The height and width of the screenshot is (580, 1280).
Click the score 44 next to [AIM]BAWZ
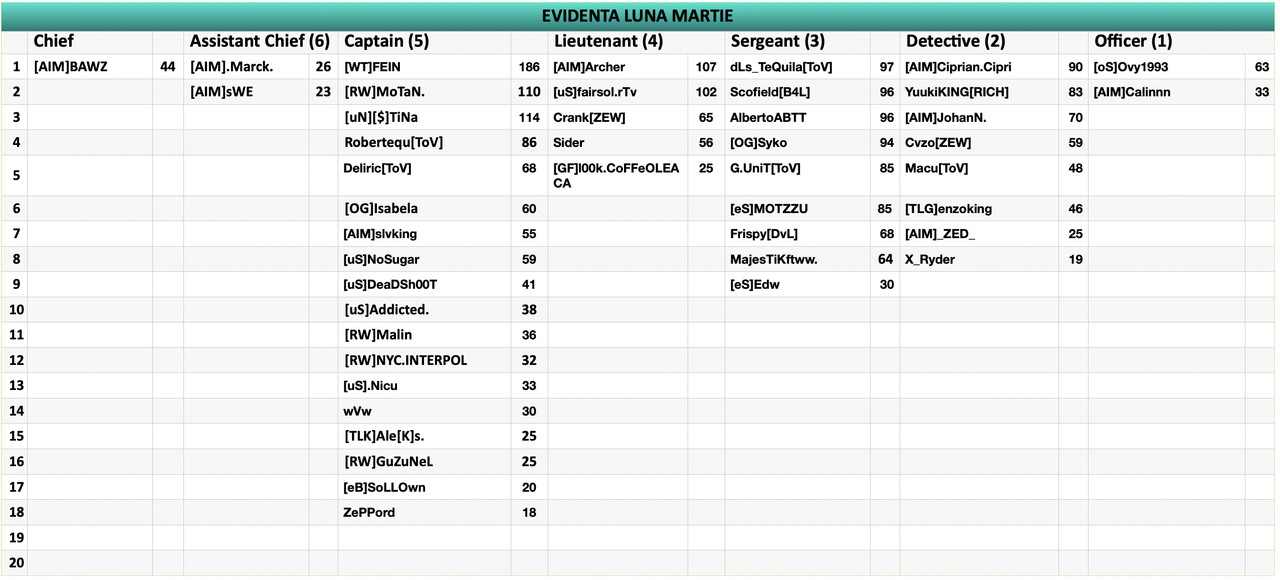(168, 67)
